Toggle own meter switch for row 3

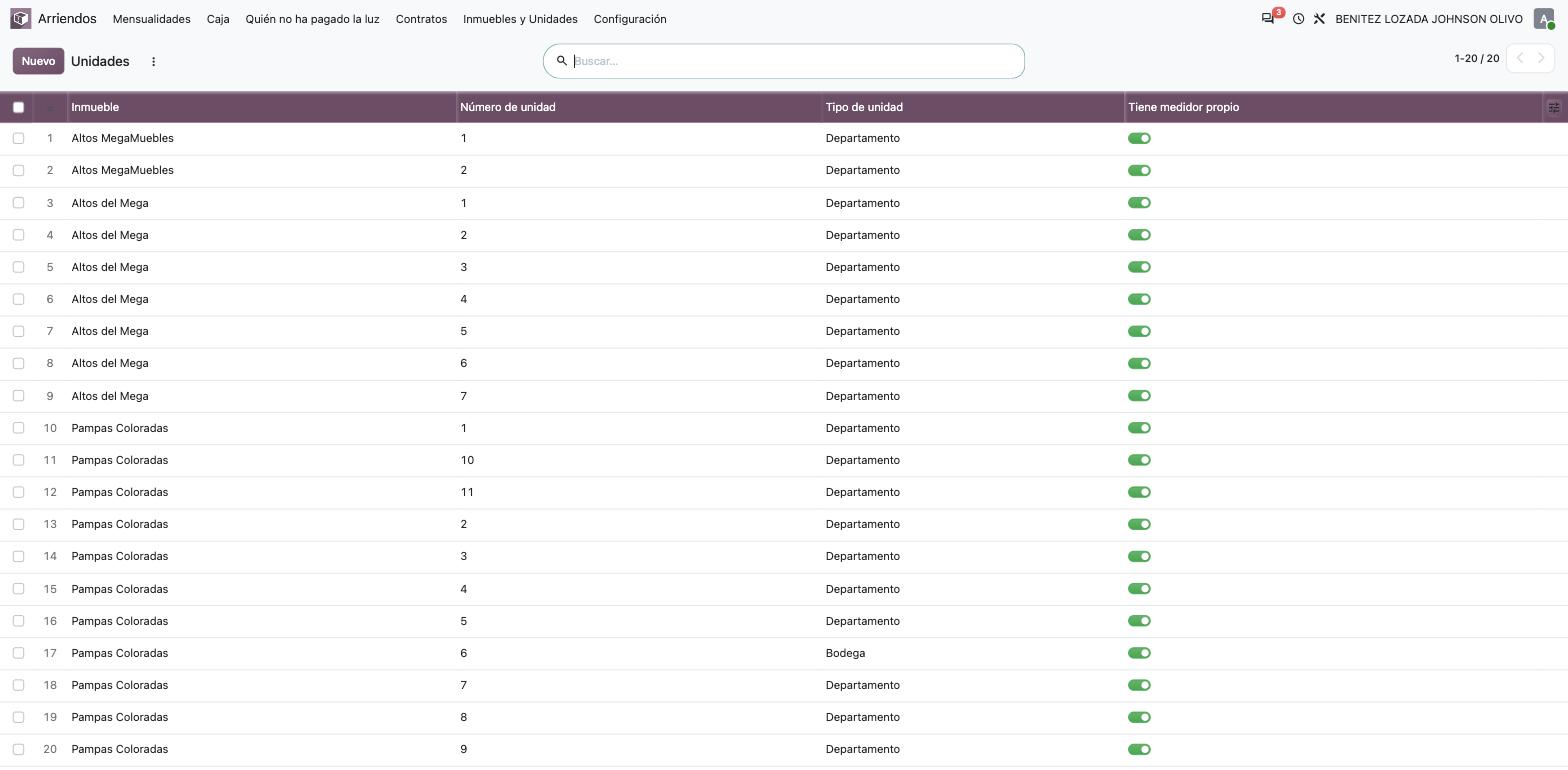(x=1139, y=203)
